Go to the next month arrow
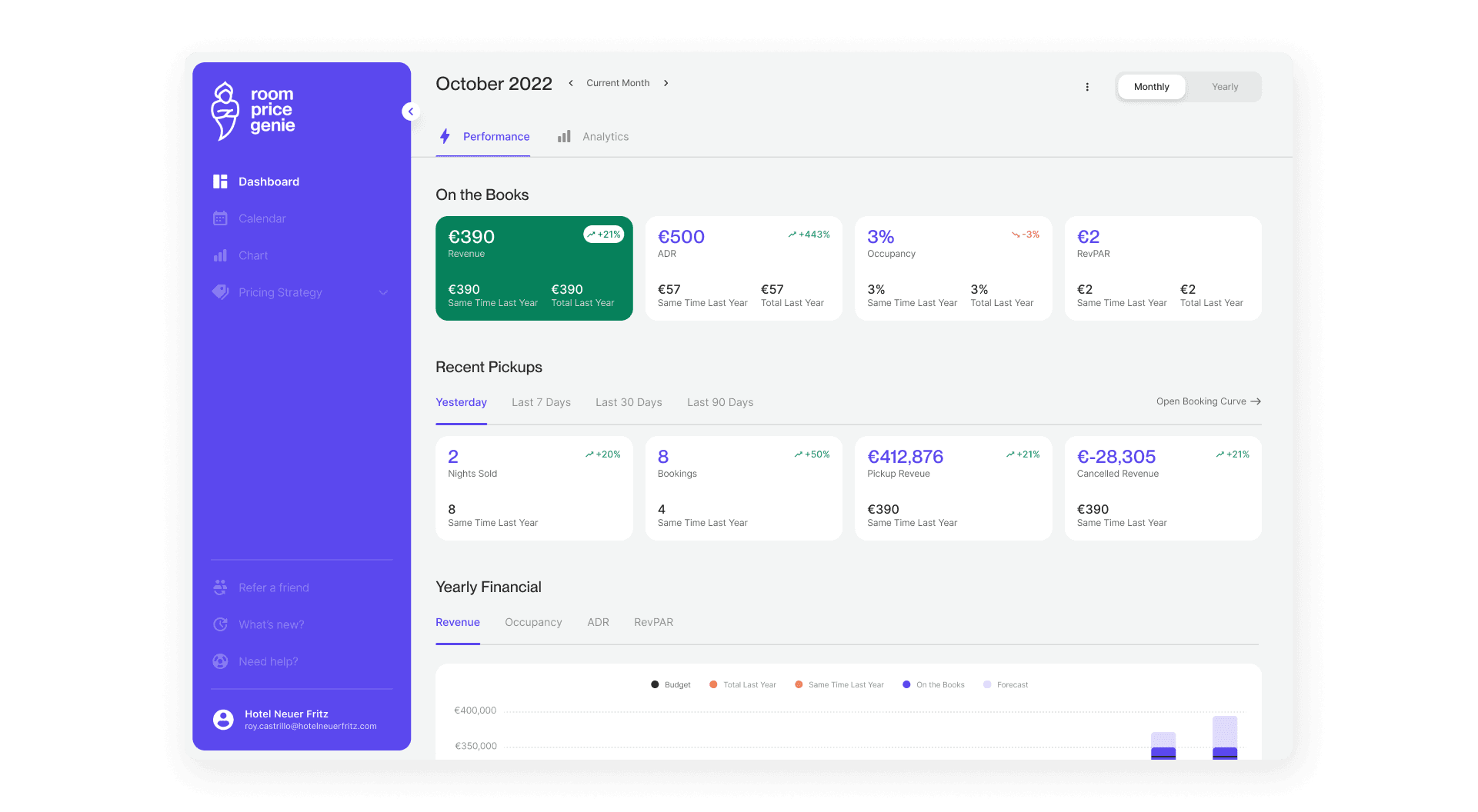The width and height of the screenshot is (1478, 812). pyautogui.click(x=666, y=83)
